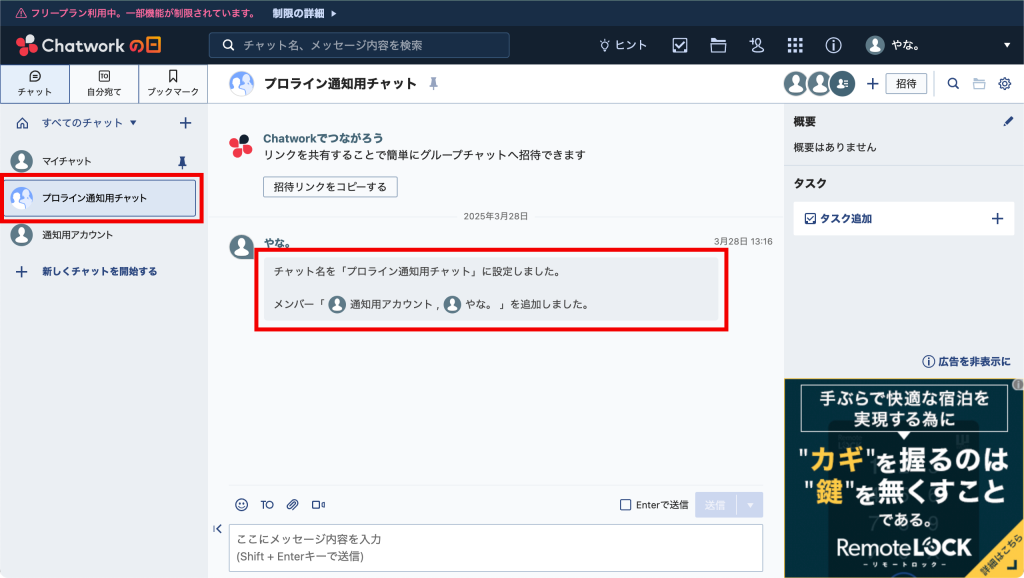Open the contacts add-person icon in top bar
Image resolution: width=1024 pixels, height=578 pixels.
(x=757, y=45)
